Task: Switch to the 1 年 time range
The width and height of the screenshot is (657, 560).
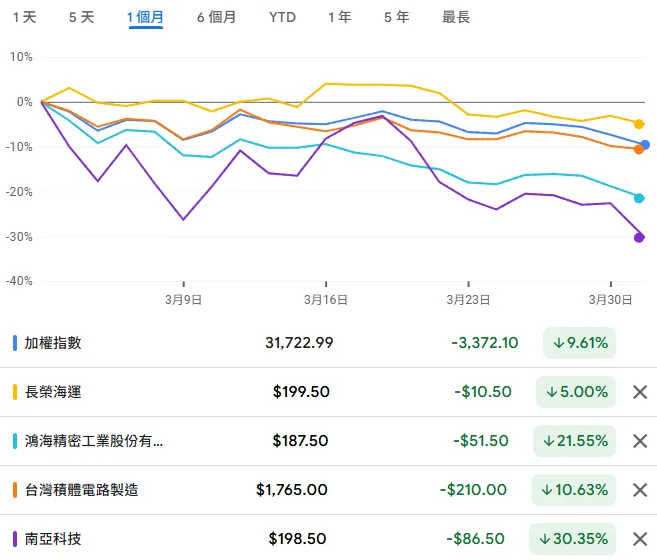Action: [x=340, y=17]
